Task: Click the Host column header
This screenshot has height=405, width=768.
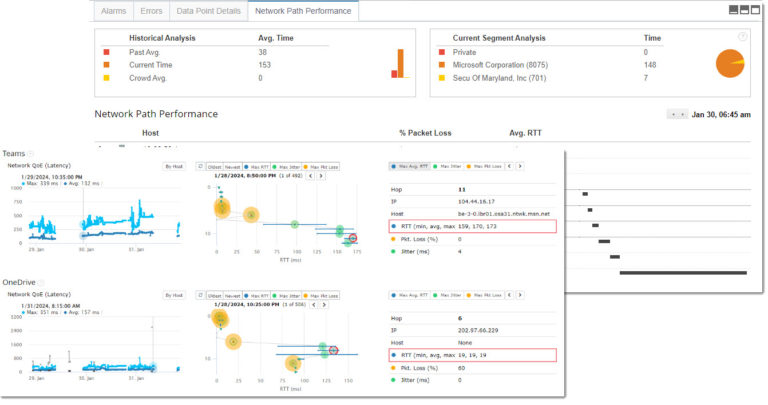Action: tap(150, 133)
